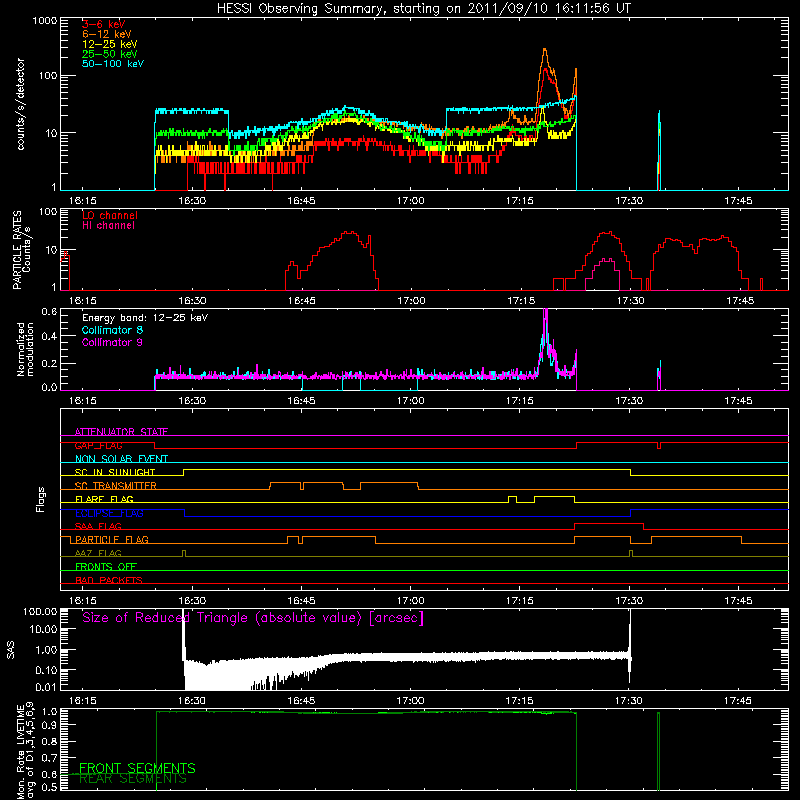800x800 pixels.
Task: Select the 25-50 keV legend label
Action: pyautogui.click(x=110, y=54)
